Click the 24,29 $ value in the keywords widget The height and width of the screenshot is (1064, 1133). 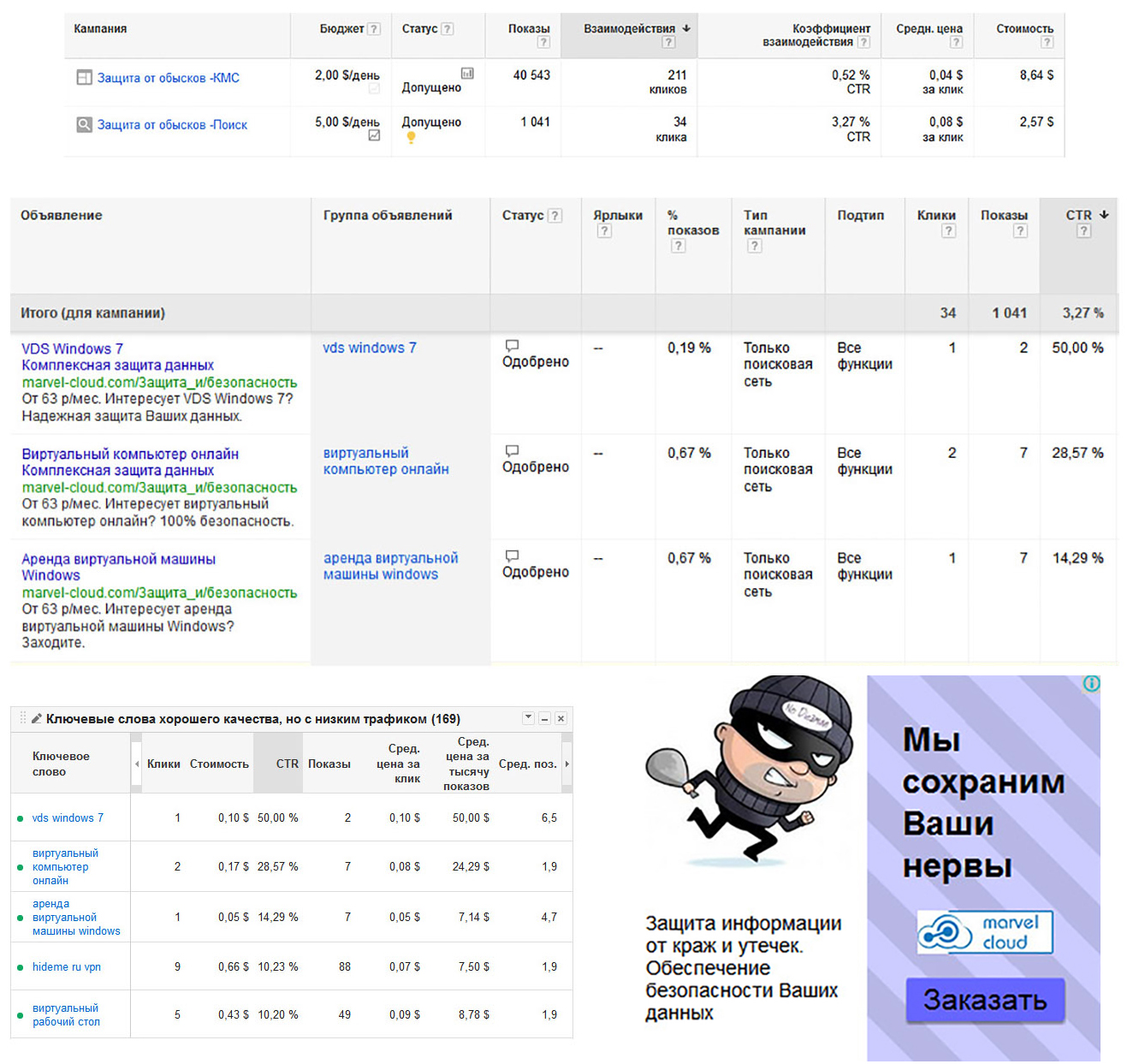[x=471, y=867]
